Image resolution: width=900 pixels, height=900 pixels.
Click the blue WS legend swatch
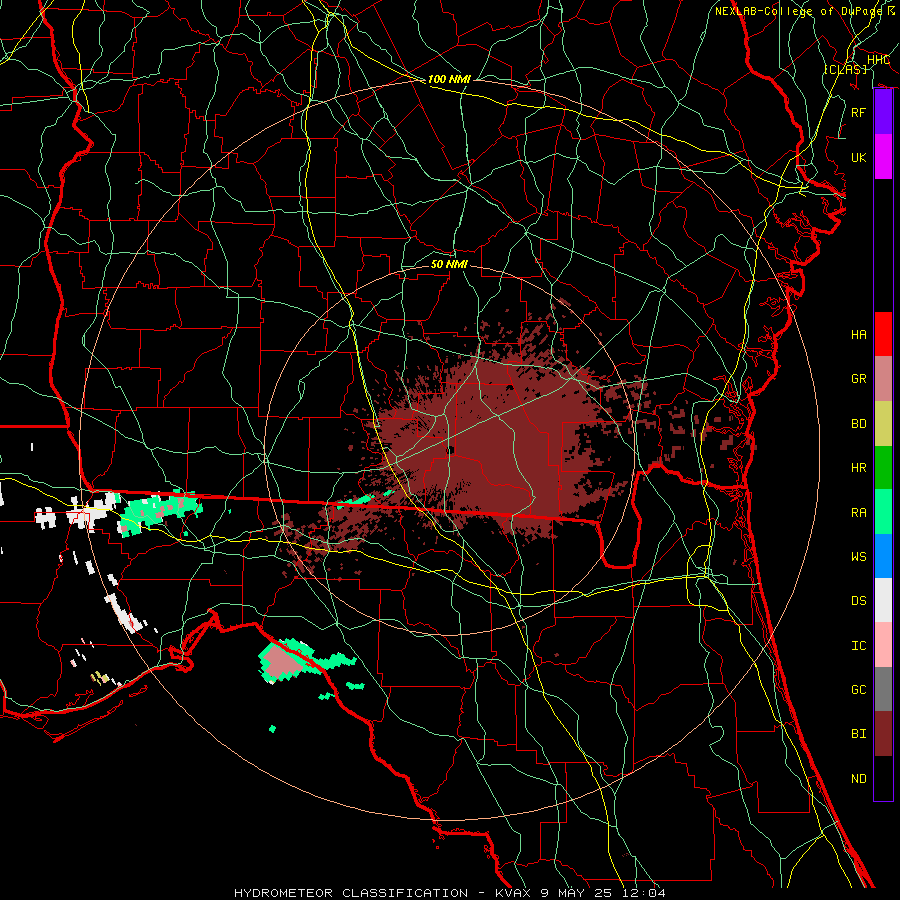tap(883, 556)
